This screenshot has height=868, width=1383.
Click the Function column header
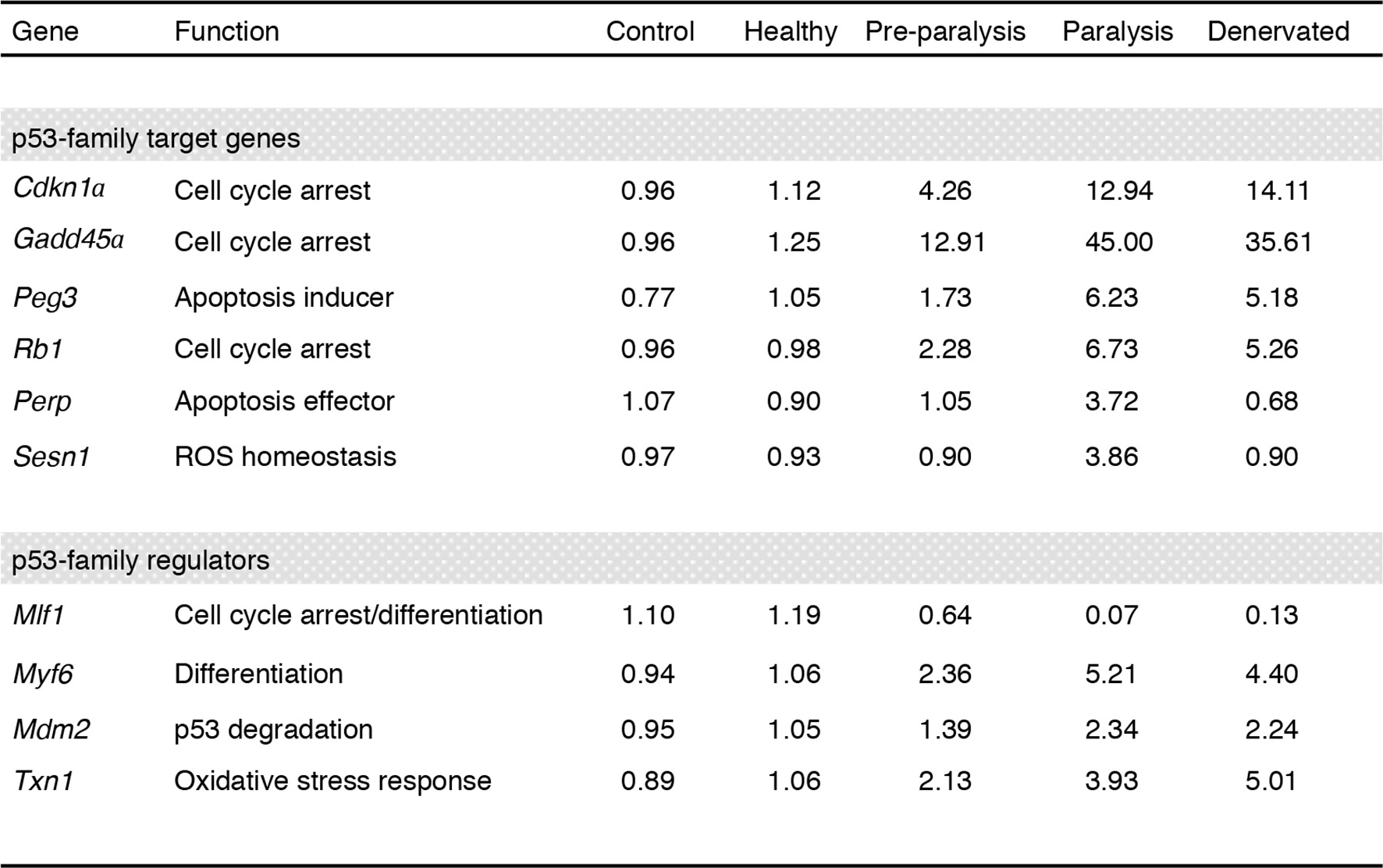[x=226, y=31]
